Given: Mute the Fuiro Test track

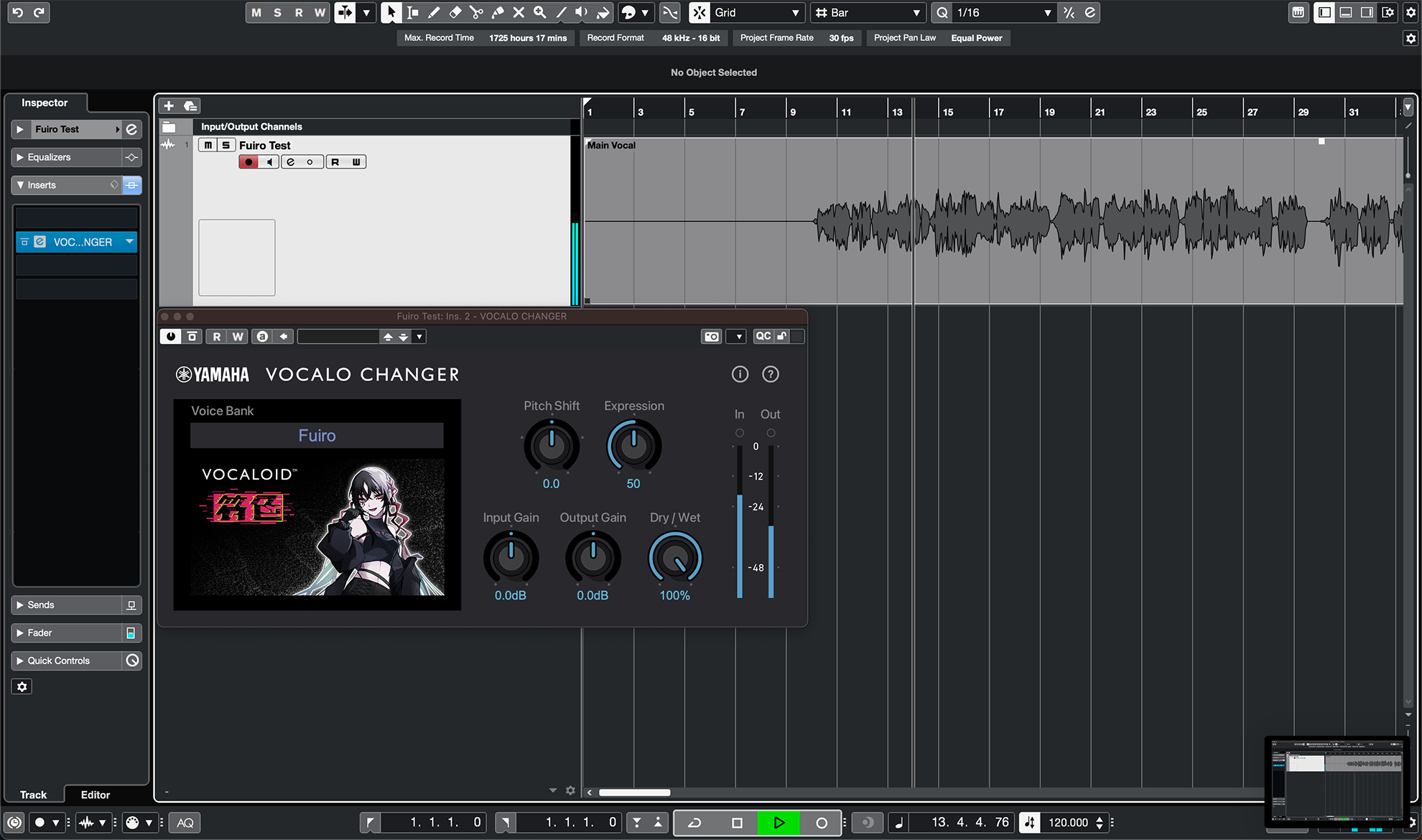Looking at the screenshot, I should pyautogui.click(x=208, y=145).
